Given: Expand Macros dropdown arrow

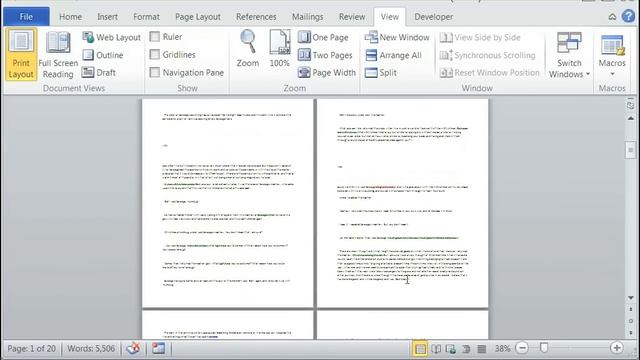Looking at the screenshot, I should pos(612,74).
